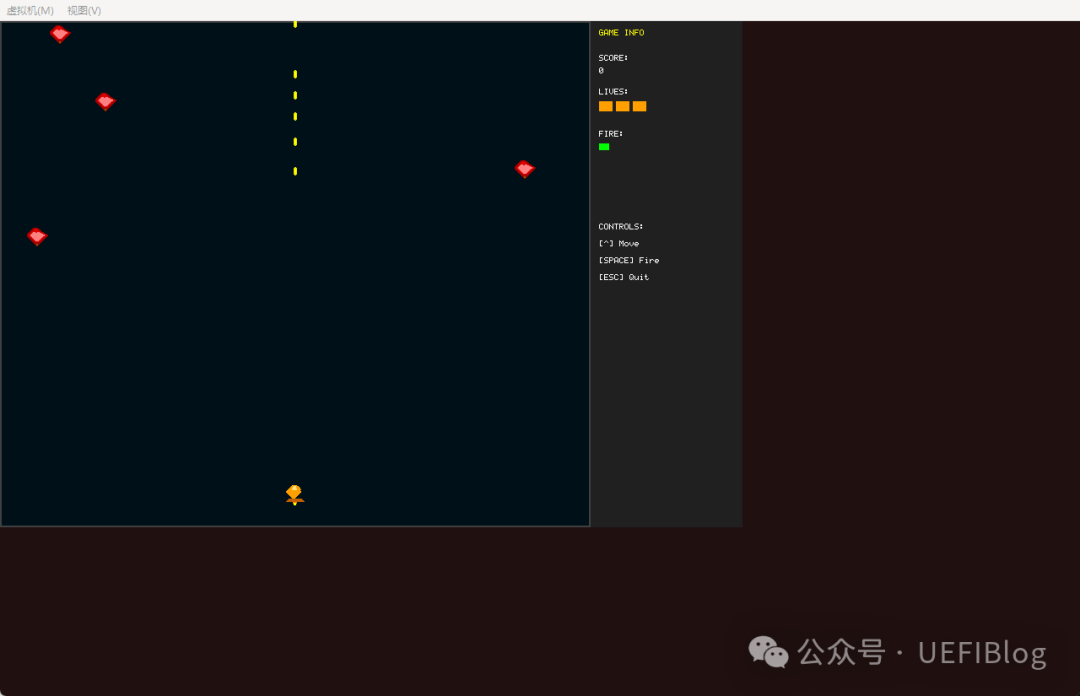Click the first orange LIVES block
Image resolution: width=1080 pixels, height=696 pixels.
point(605,106)
